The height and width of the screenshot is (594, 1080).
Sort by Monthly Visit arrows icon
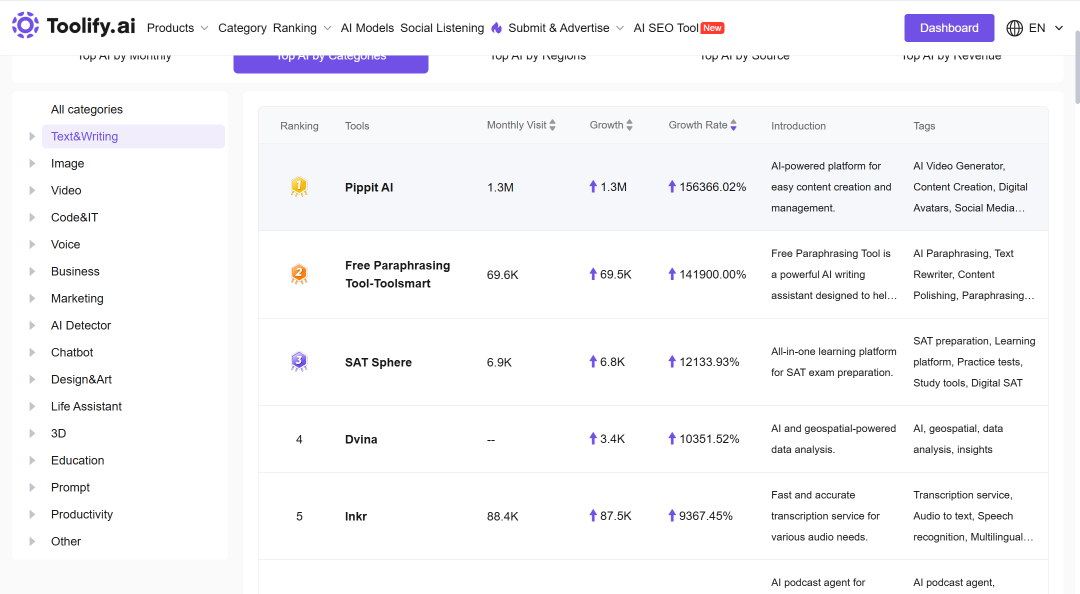point(552,125)
